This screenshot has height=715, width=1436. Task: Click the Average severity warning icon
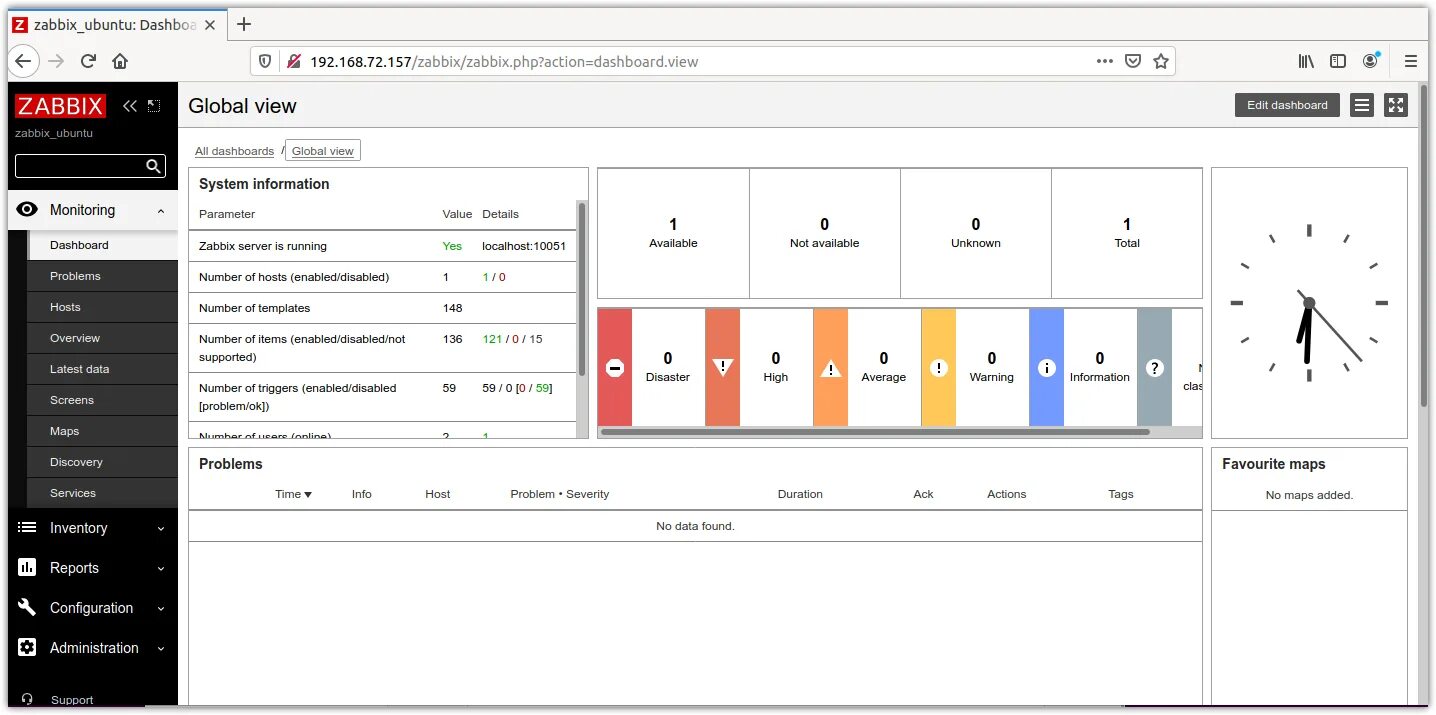tap(831, 368)
